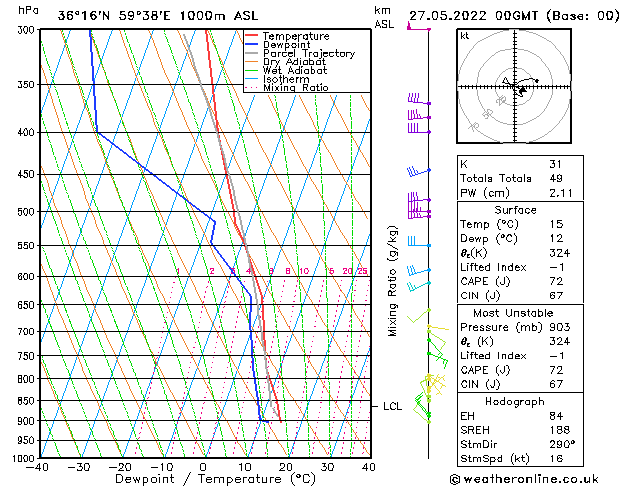Click the Most Unstable section heading

(x=513, y=313)
